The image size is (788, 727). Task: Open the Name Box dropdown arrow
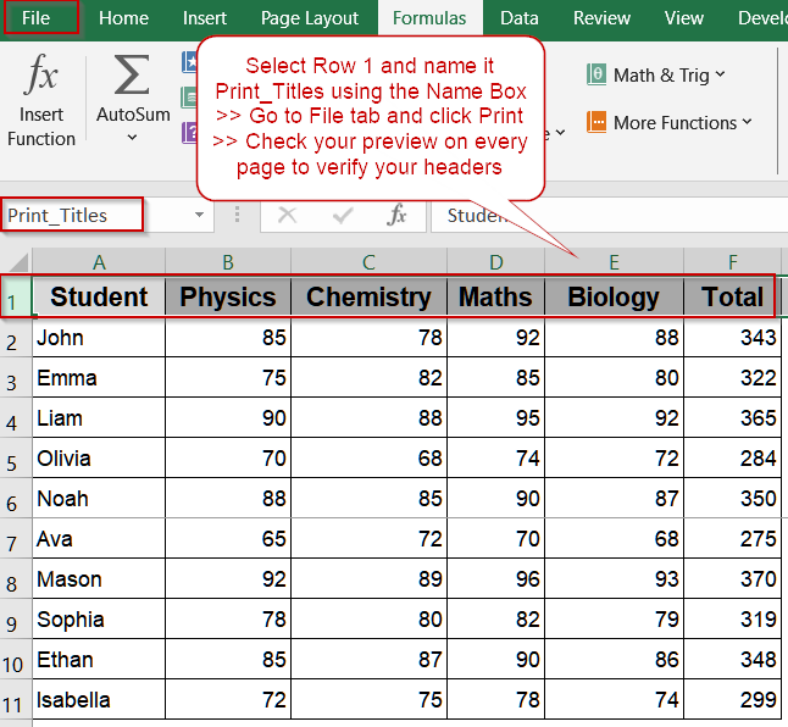(x=199, y=215)
